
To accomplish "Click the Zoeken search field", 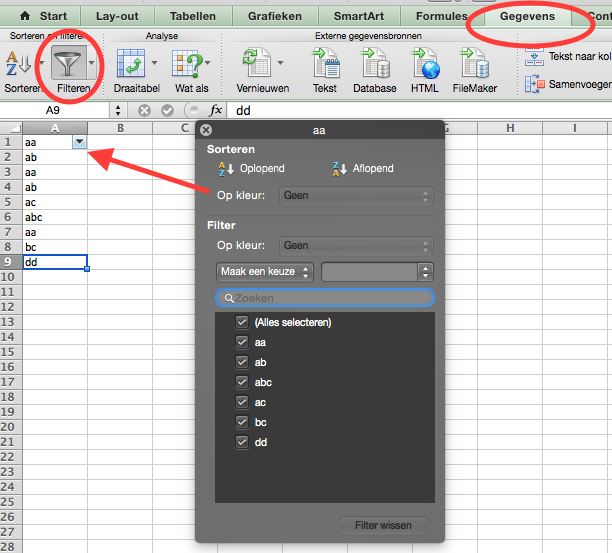I will [325, 299].
